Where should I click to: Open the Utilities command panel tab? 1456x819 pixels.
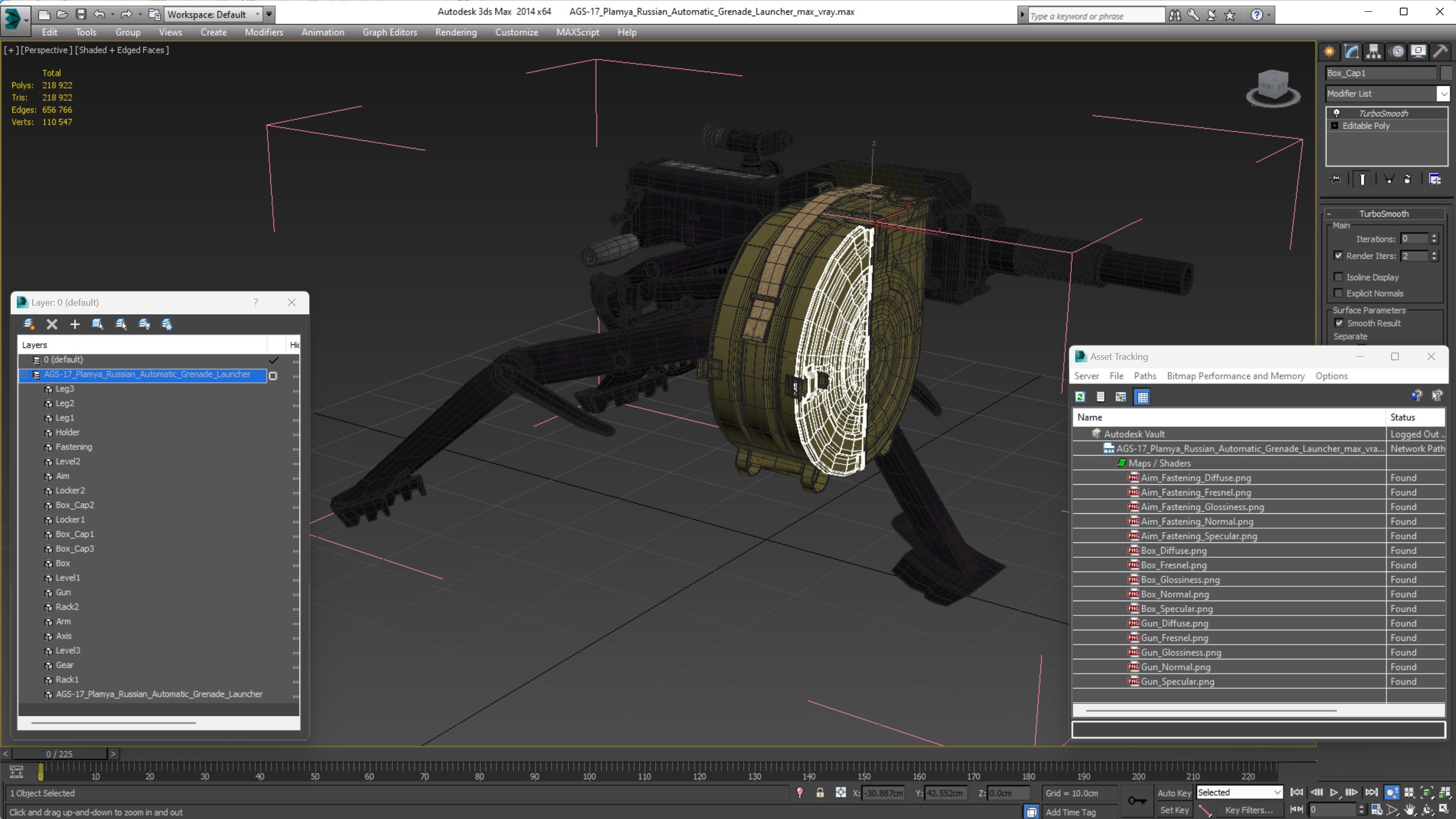(1440, 52)
